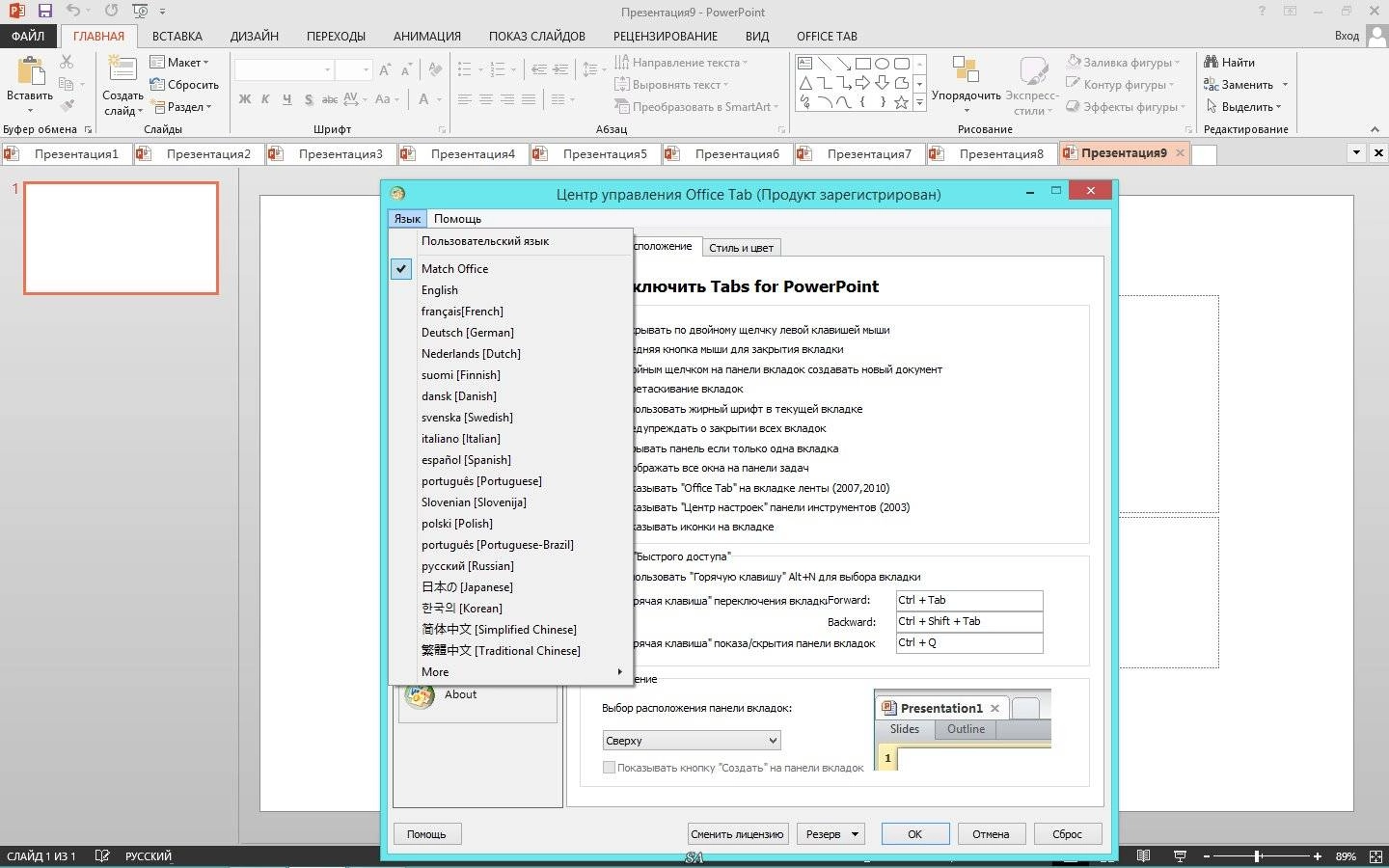Switch to Презентация5 document tab
Screen dimensions: 1389x868
click(595, 153)
